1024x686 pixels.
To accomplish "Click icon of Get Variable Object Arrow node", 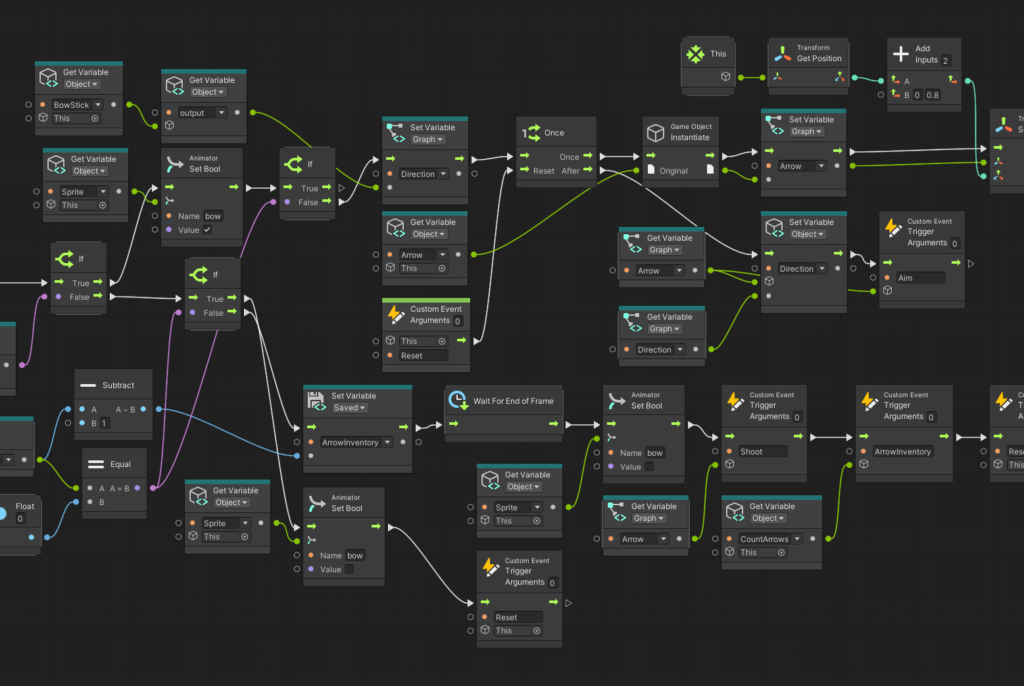I will click(396, 227).
